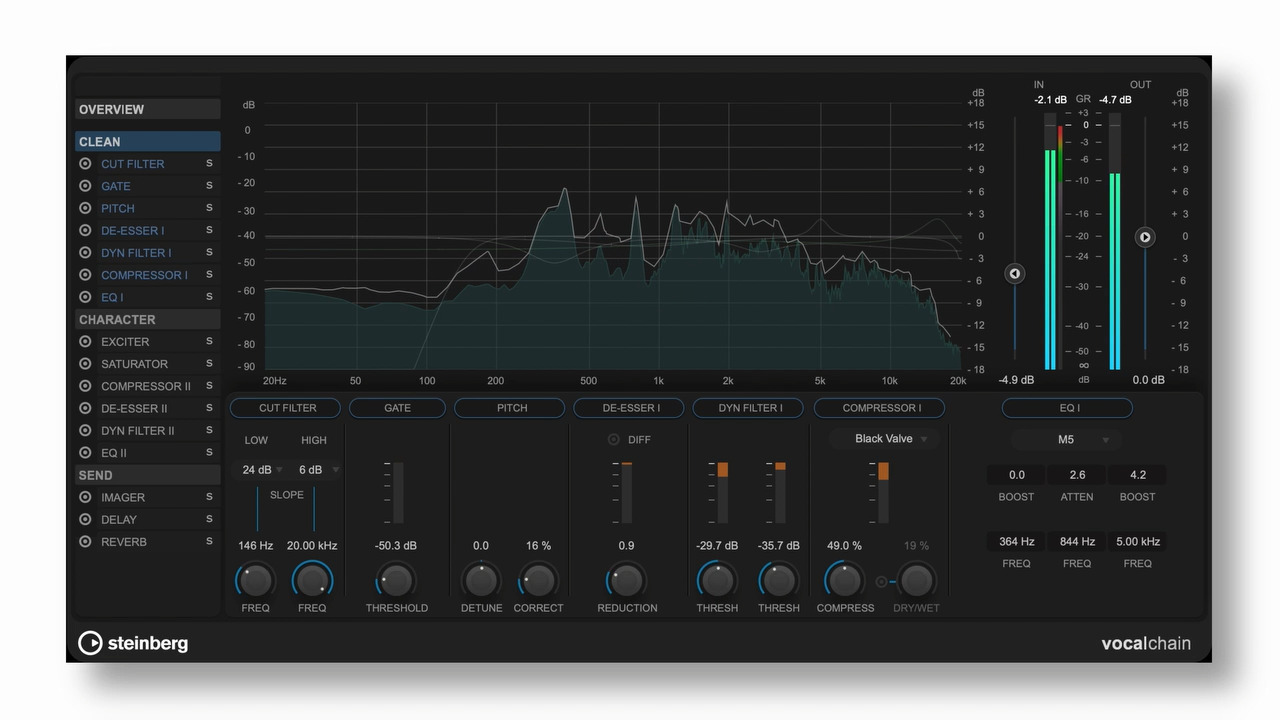
Task: Toggle the DELAY power icon
Action: (85, 519)
